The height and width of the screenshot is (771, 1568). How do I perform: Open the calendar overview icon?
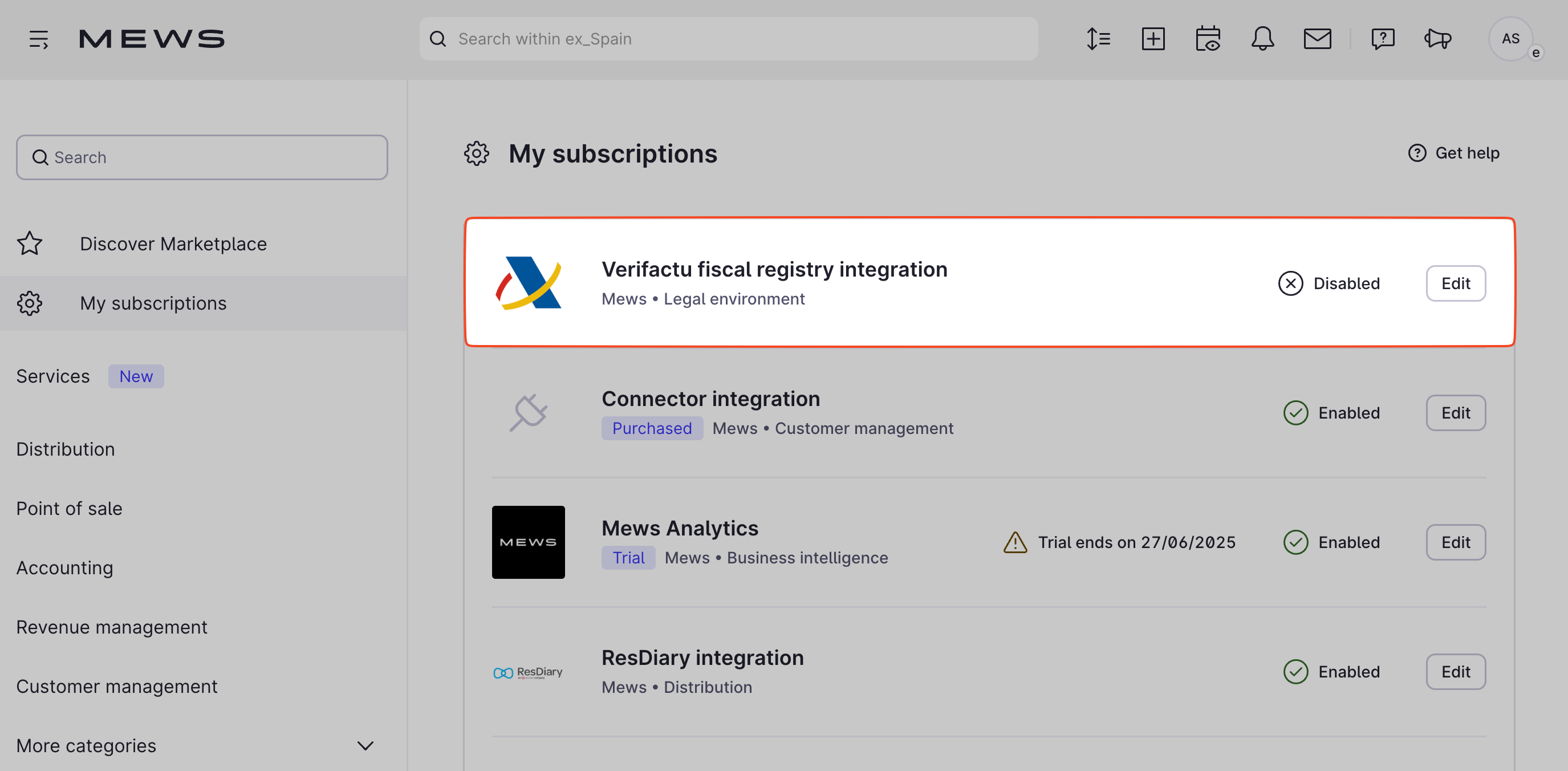(x=1208, y=39)
